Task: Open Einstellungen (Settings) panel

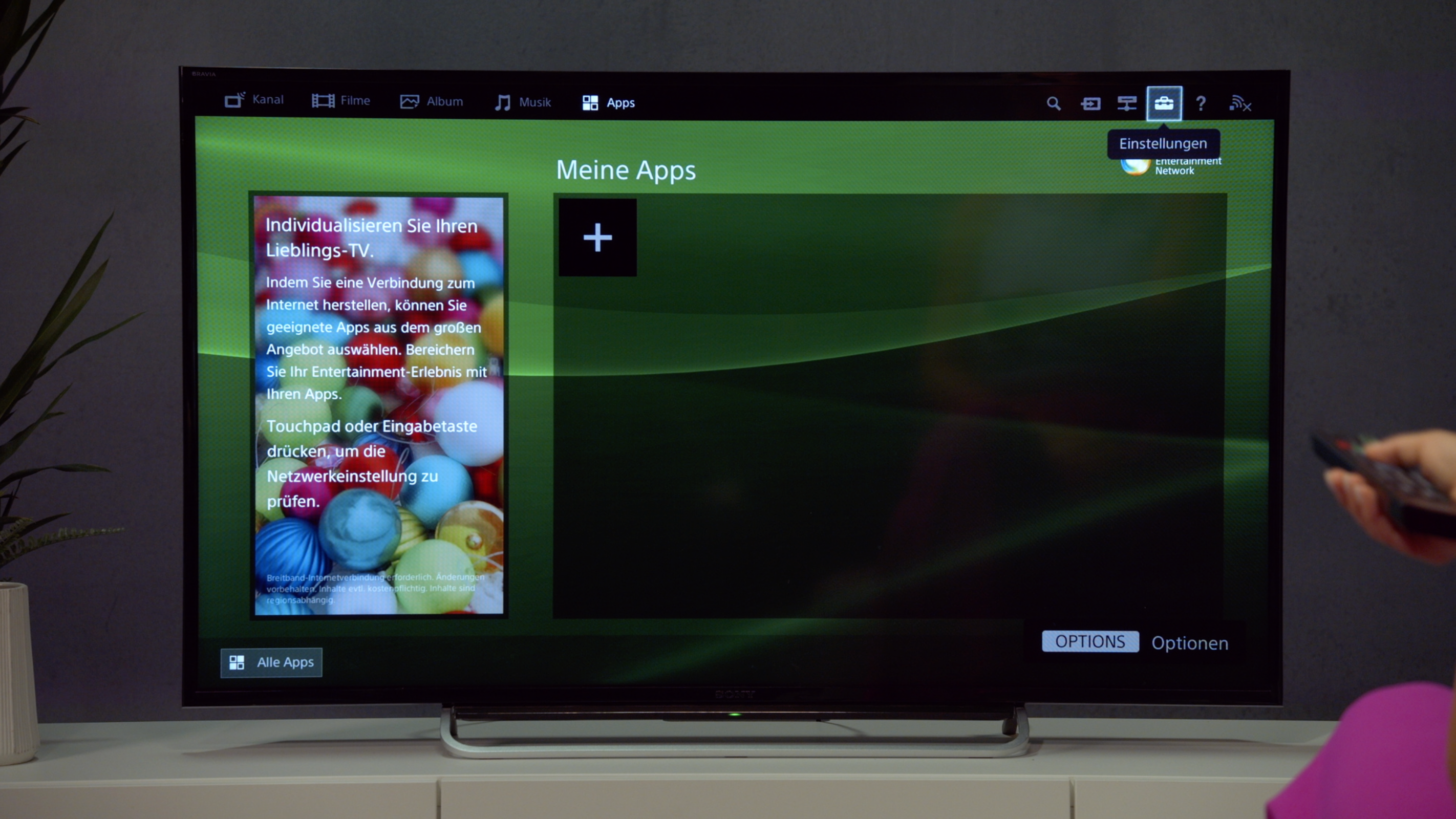Action: [x=1163, y=102]
